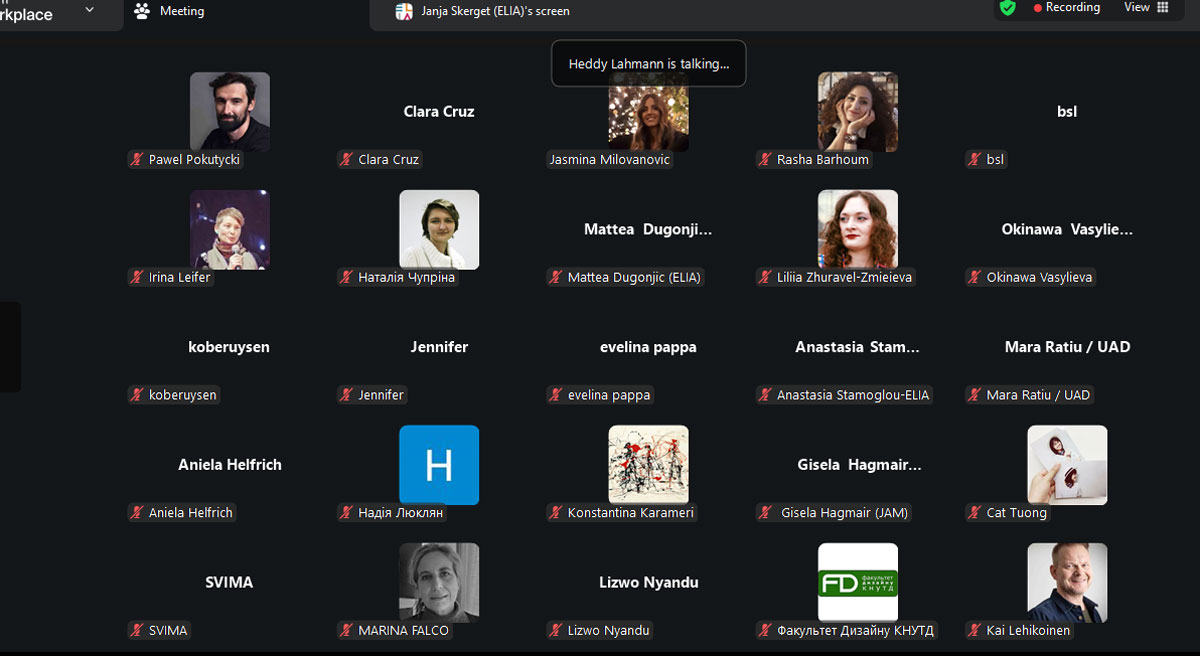Click the muted microphone icon next to bsl
Screen dimensions: 1200x656
tap(975, 159)
